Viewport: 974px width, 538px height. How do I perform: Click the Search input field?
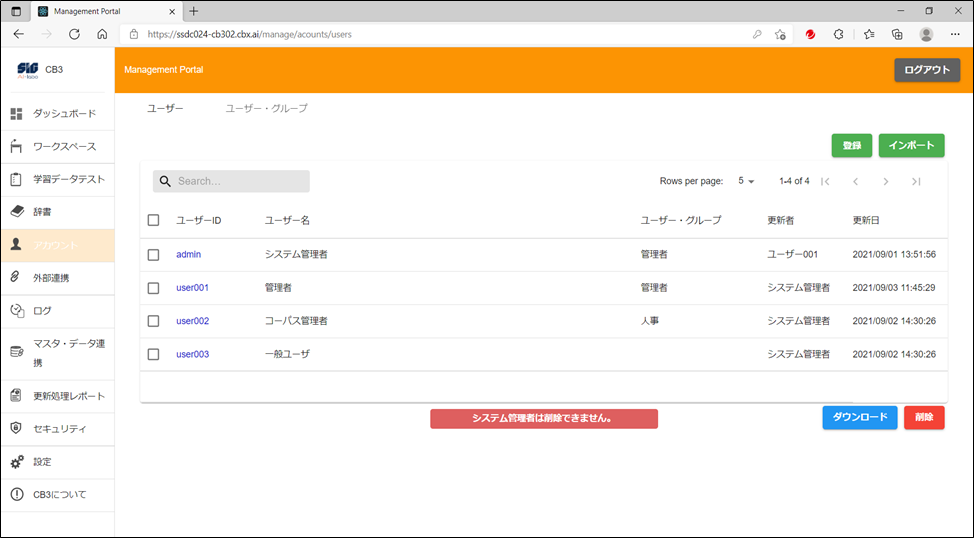click(x=240, y=181)
